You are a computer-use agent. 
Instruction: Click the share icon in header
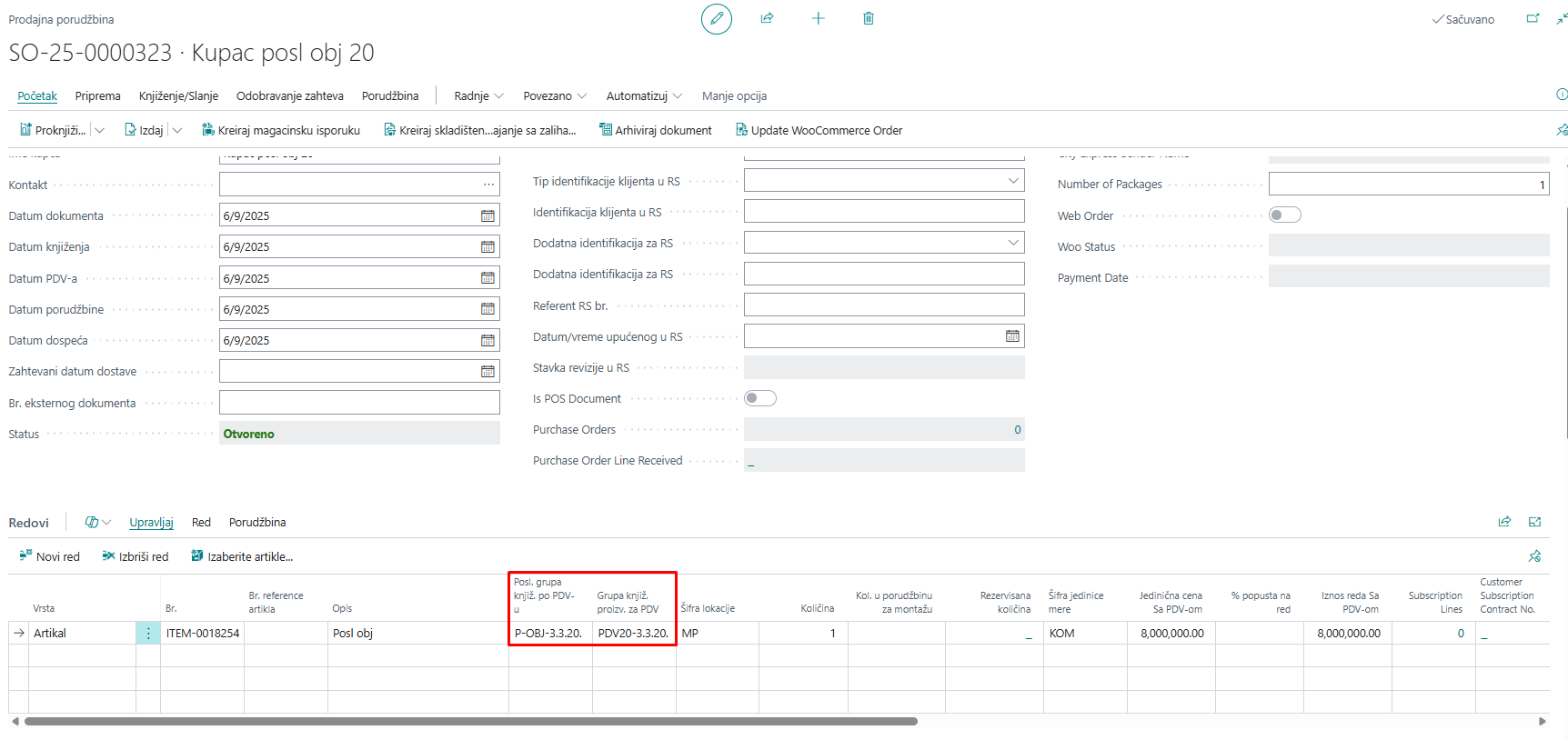[x=767, y=19]
